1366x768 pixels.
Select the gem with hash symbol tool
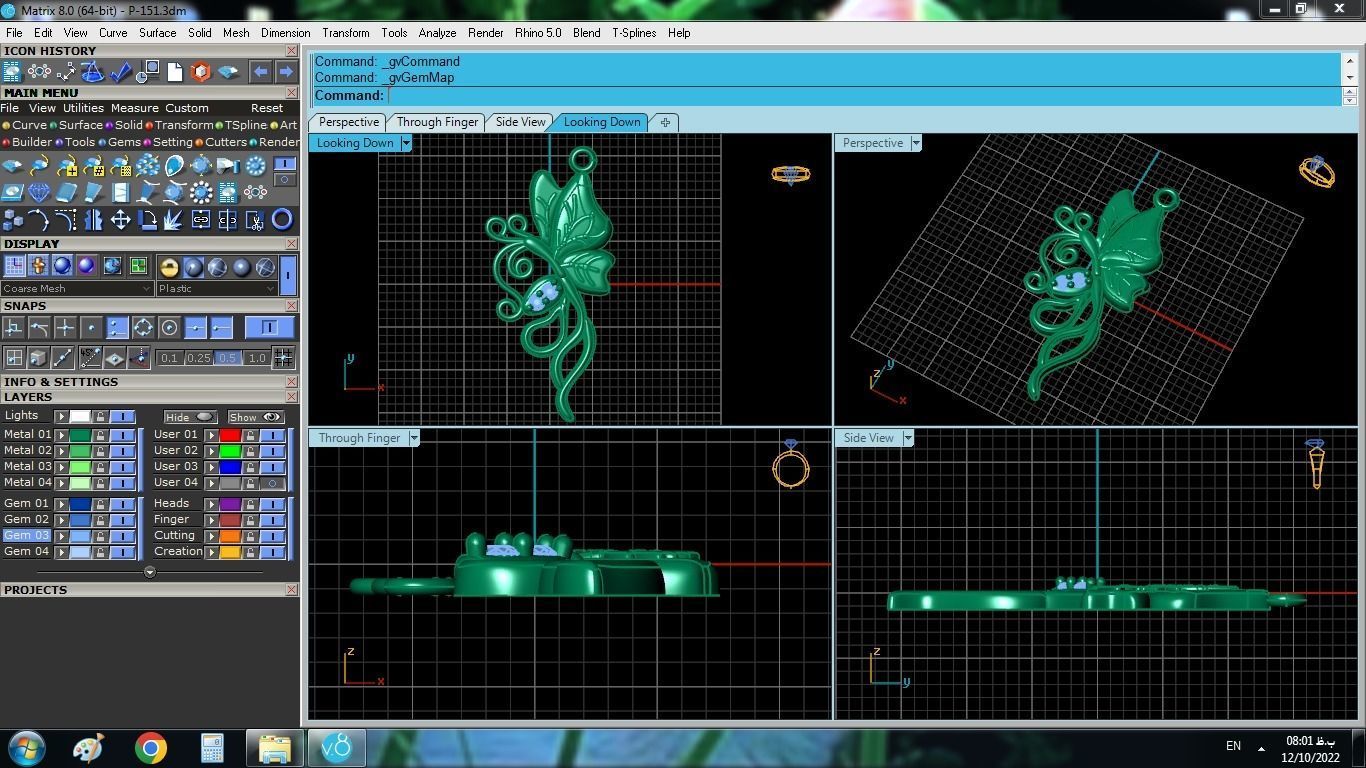93,166
